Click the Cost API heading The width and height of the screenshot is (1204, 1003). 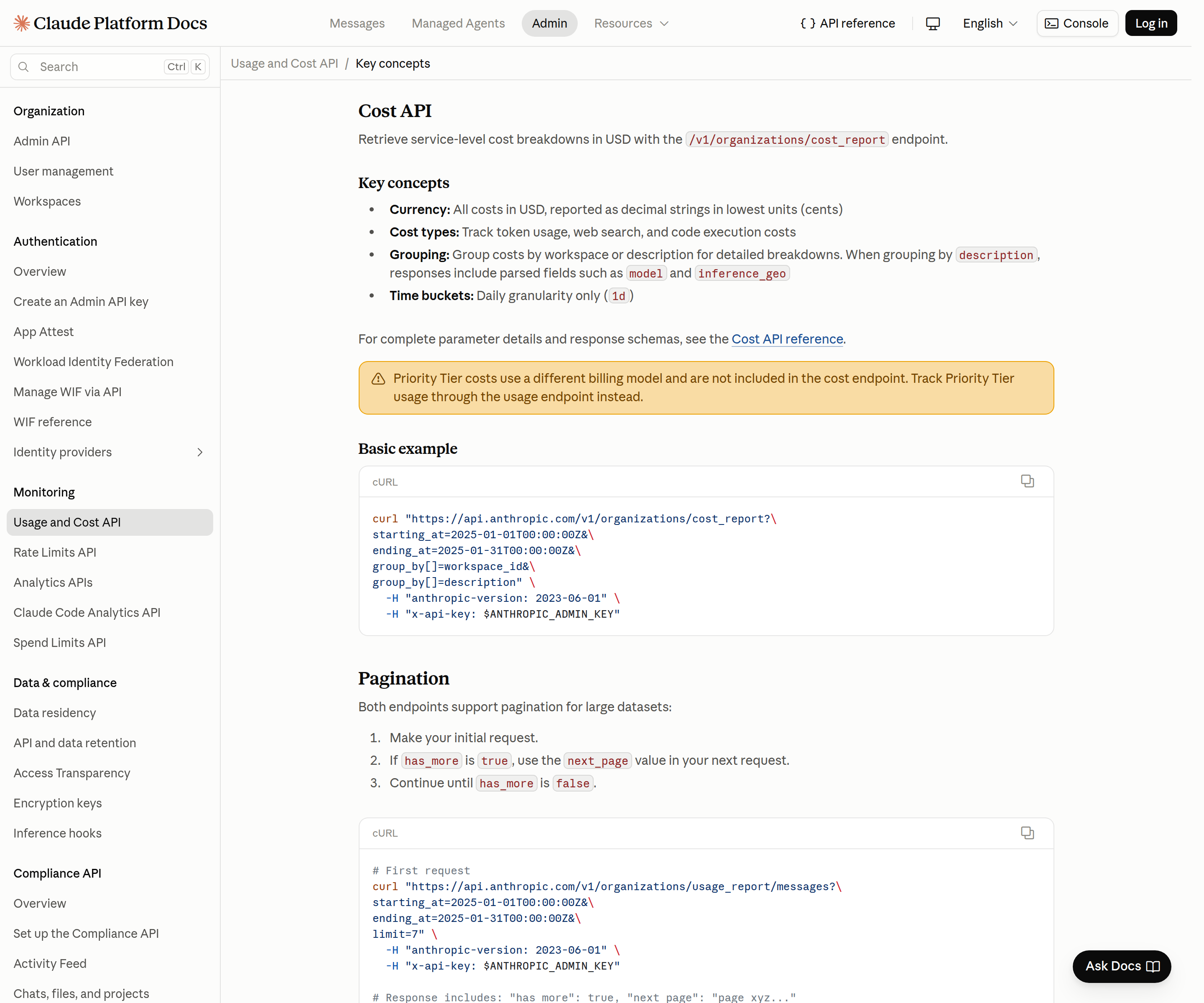click(399, 112)
